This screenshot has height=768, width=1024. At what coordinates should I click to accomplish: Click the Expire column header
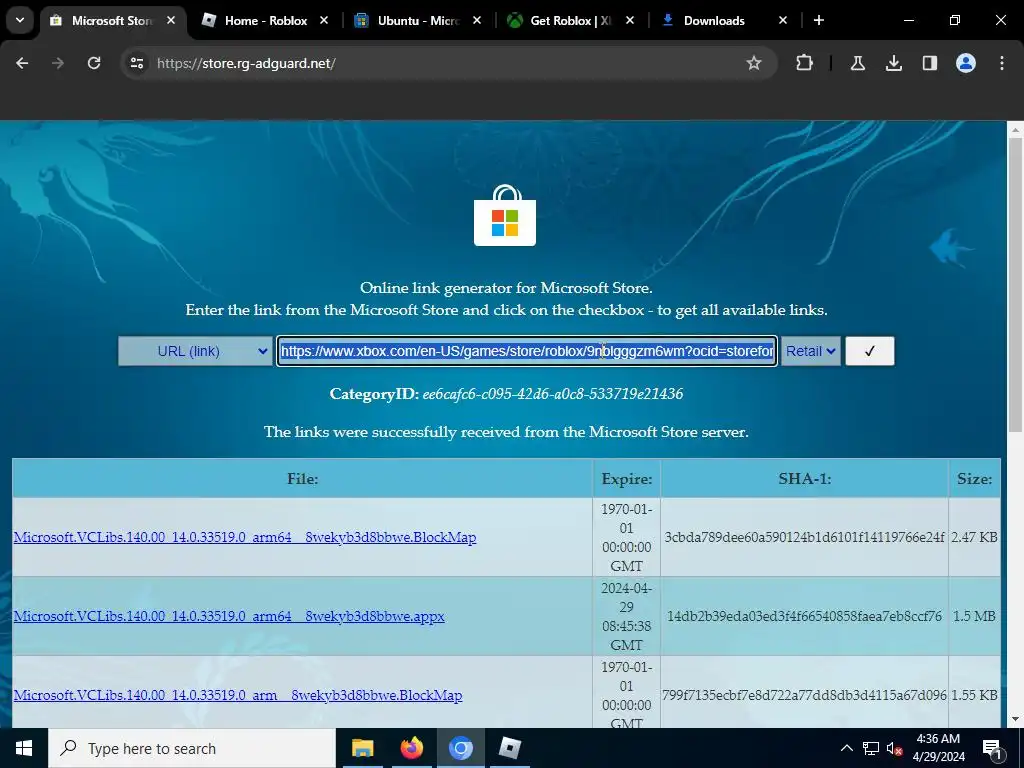[627, 479]
